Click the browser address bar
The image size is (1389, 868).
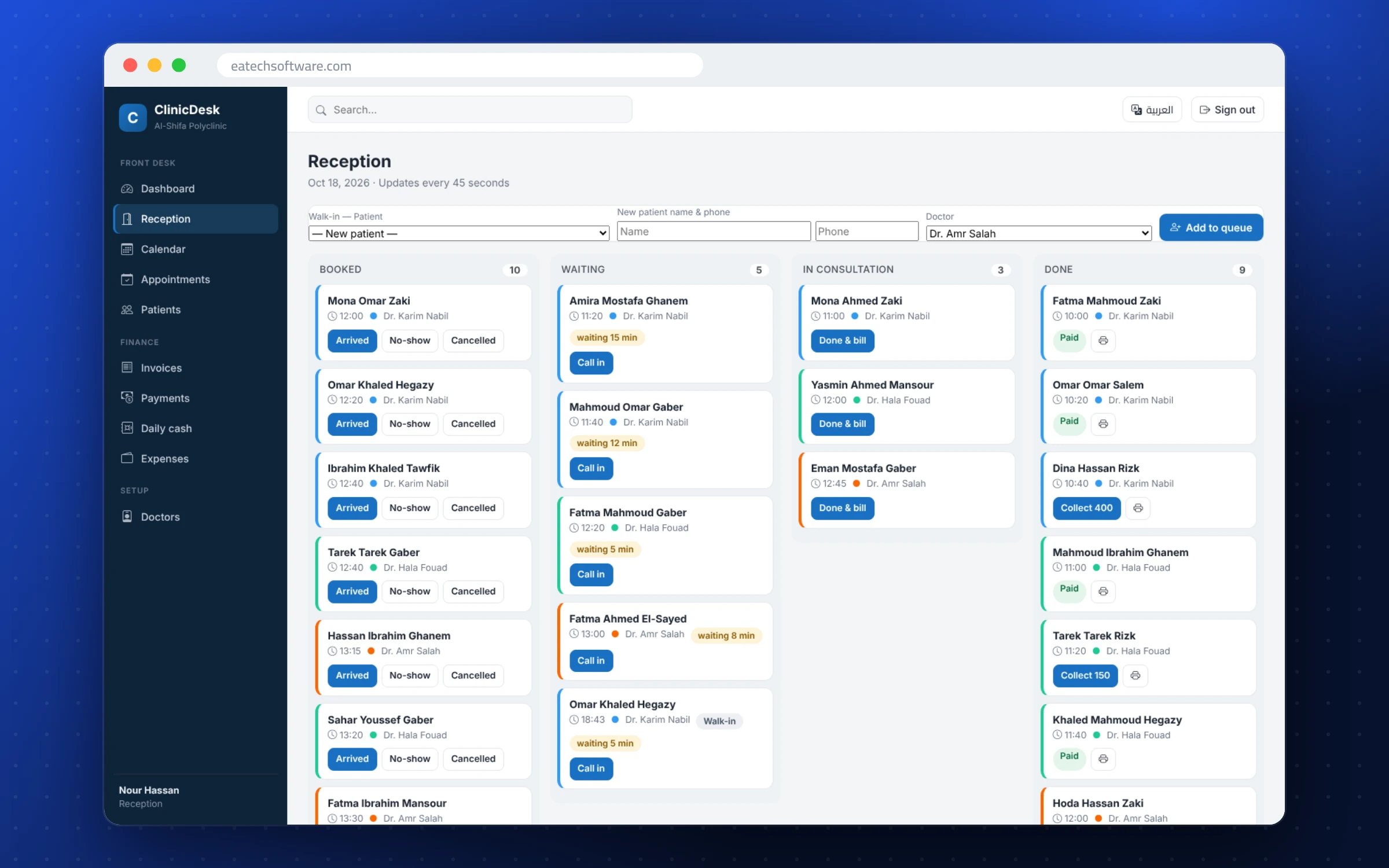coord(460,65)
